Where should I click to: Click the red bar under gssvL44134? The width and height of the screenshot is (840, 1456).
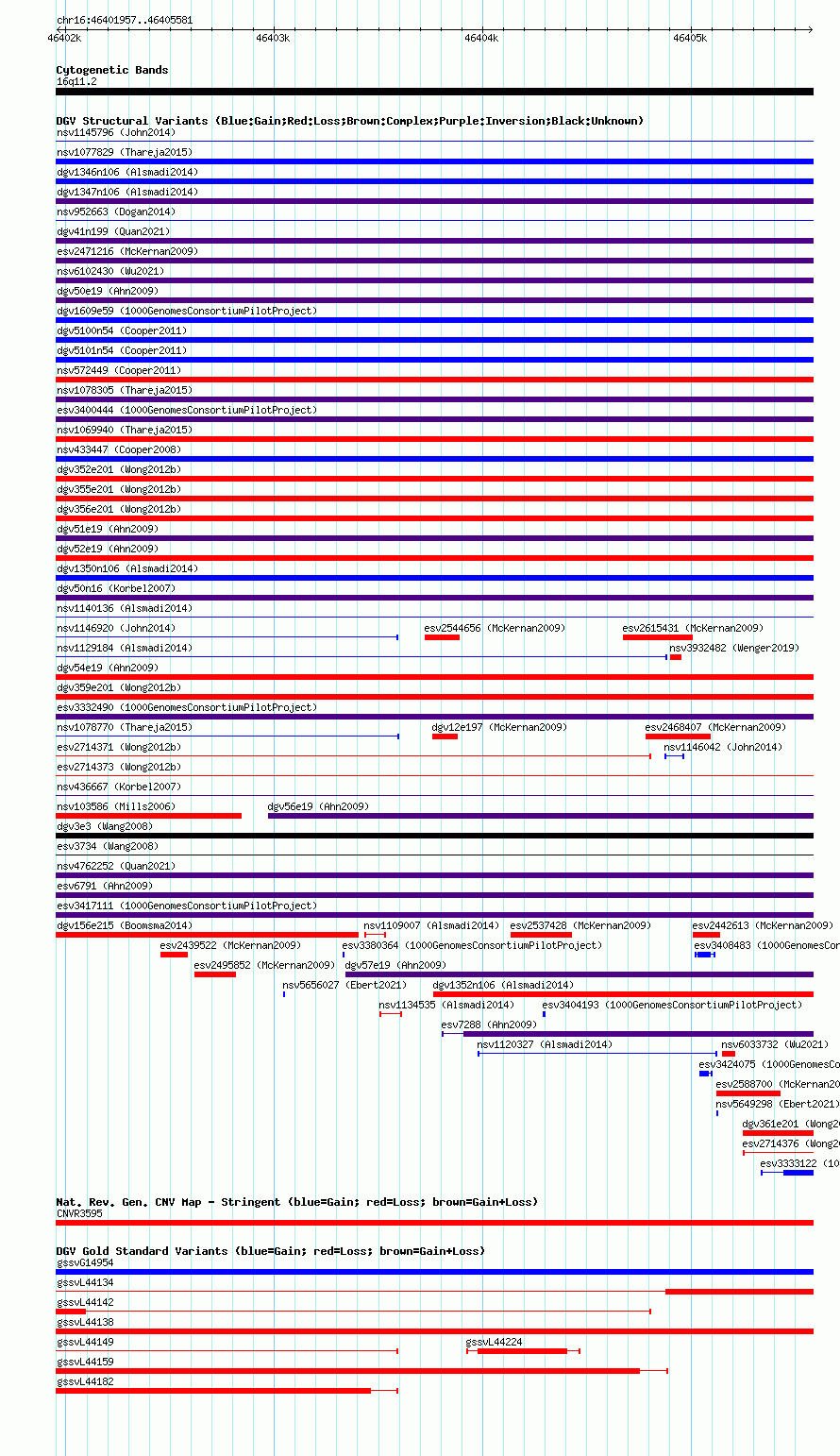click(739, 1292)
